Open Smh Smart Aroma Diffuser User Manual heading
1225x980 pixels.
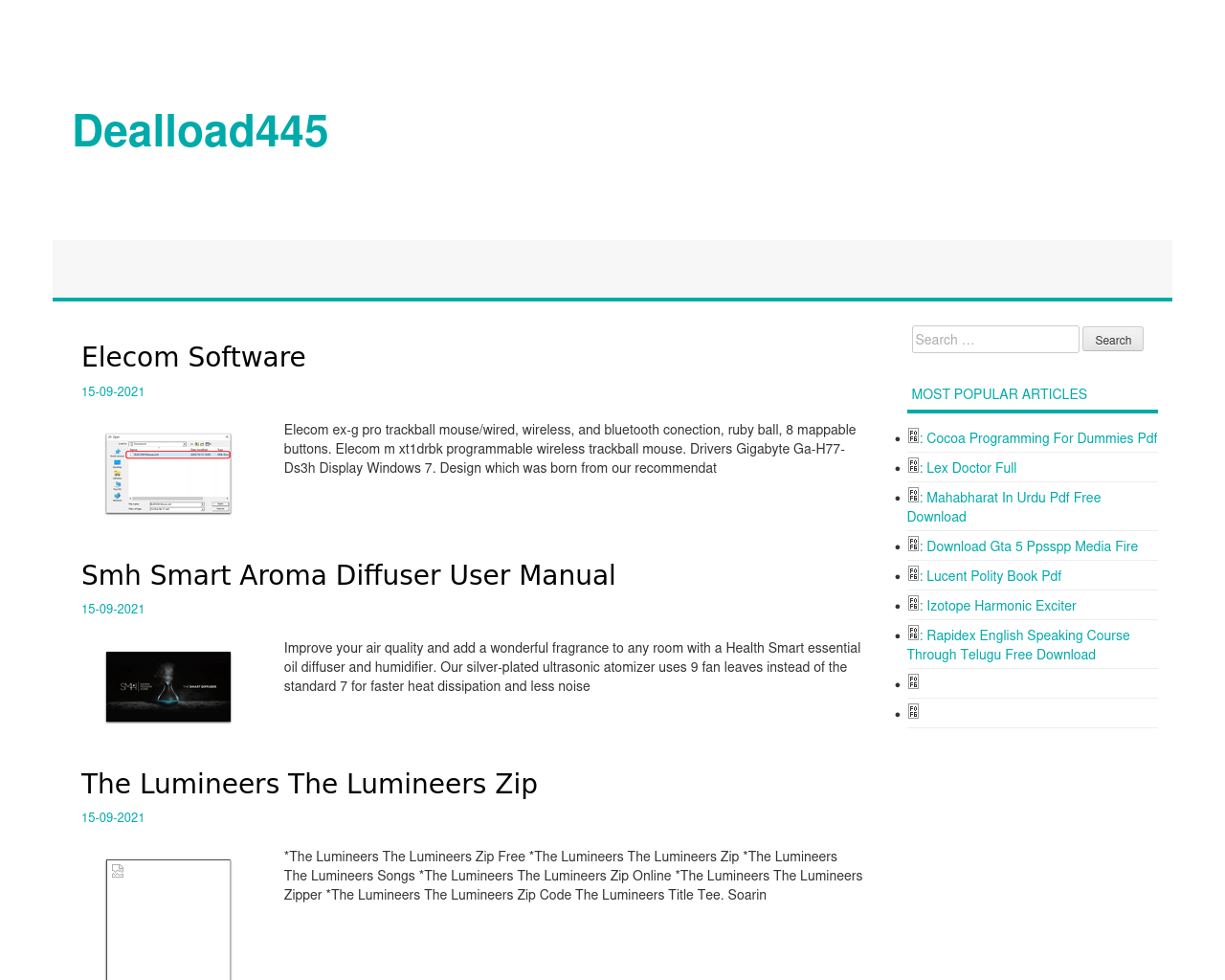click(x=348, y=575)
